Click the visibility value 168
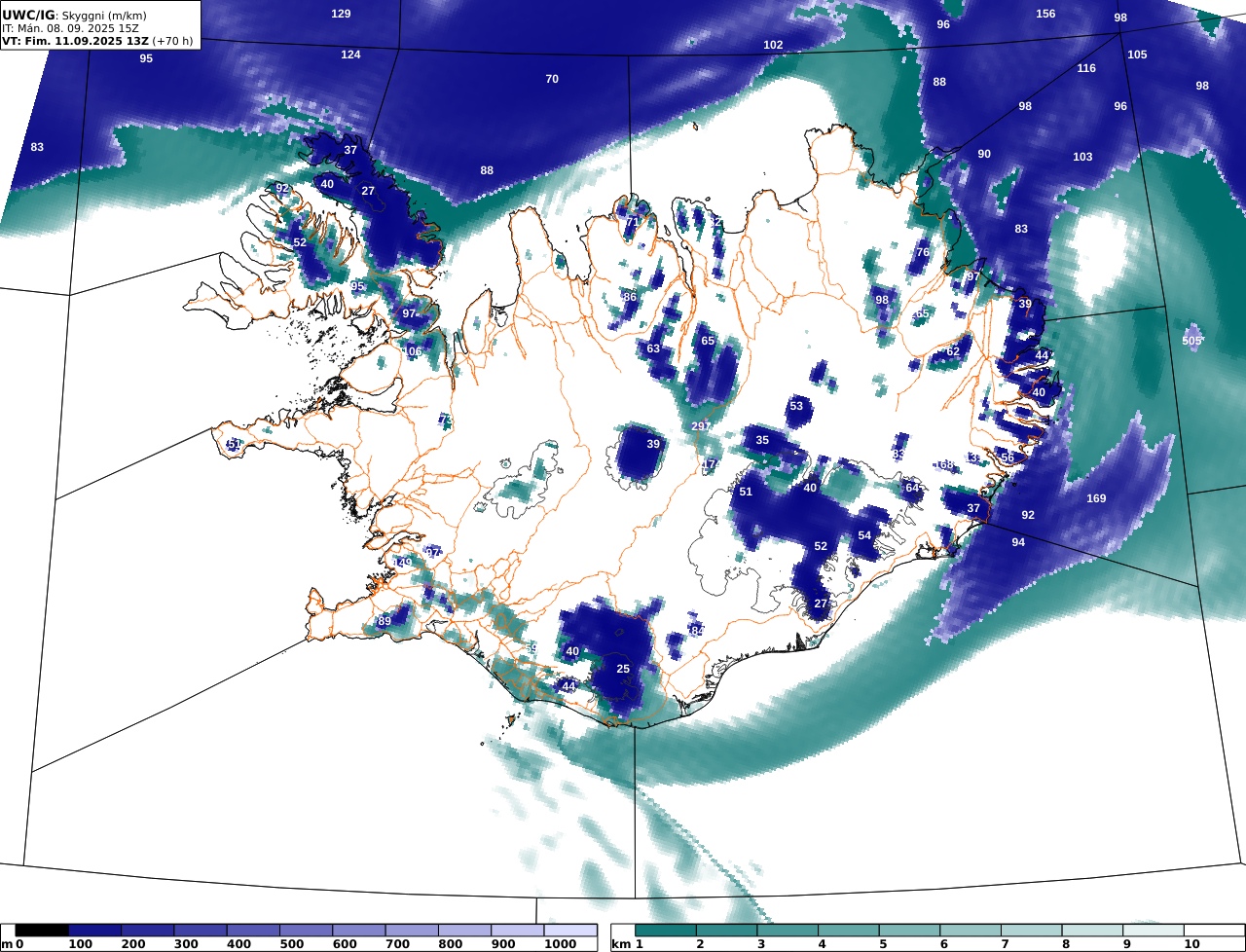Image resolution: width=1246 pixels, height=952 pixels. (943, 464)
